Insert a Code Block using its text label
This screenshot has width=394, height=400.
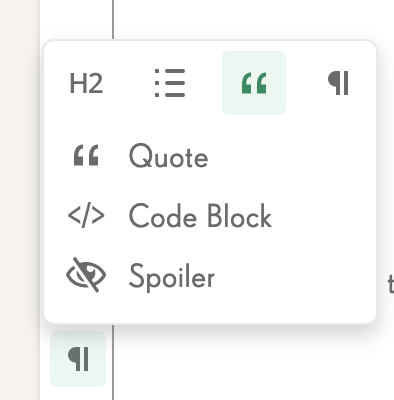coord(200,216)
